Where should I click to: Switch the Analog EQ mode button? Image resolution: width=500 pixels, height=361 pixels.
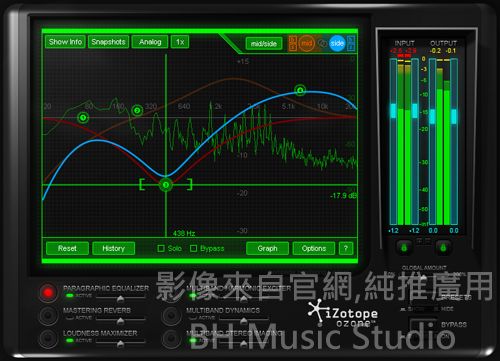(150, 42)
